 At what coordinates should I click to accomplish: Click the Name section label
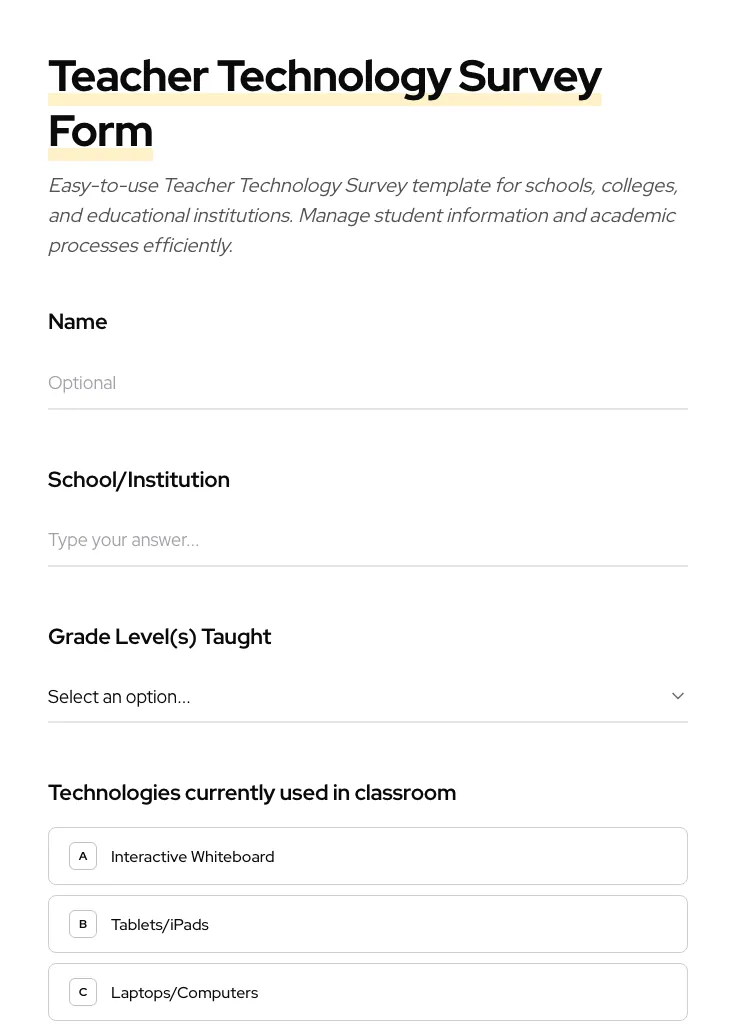tap(77, 322)
